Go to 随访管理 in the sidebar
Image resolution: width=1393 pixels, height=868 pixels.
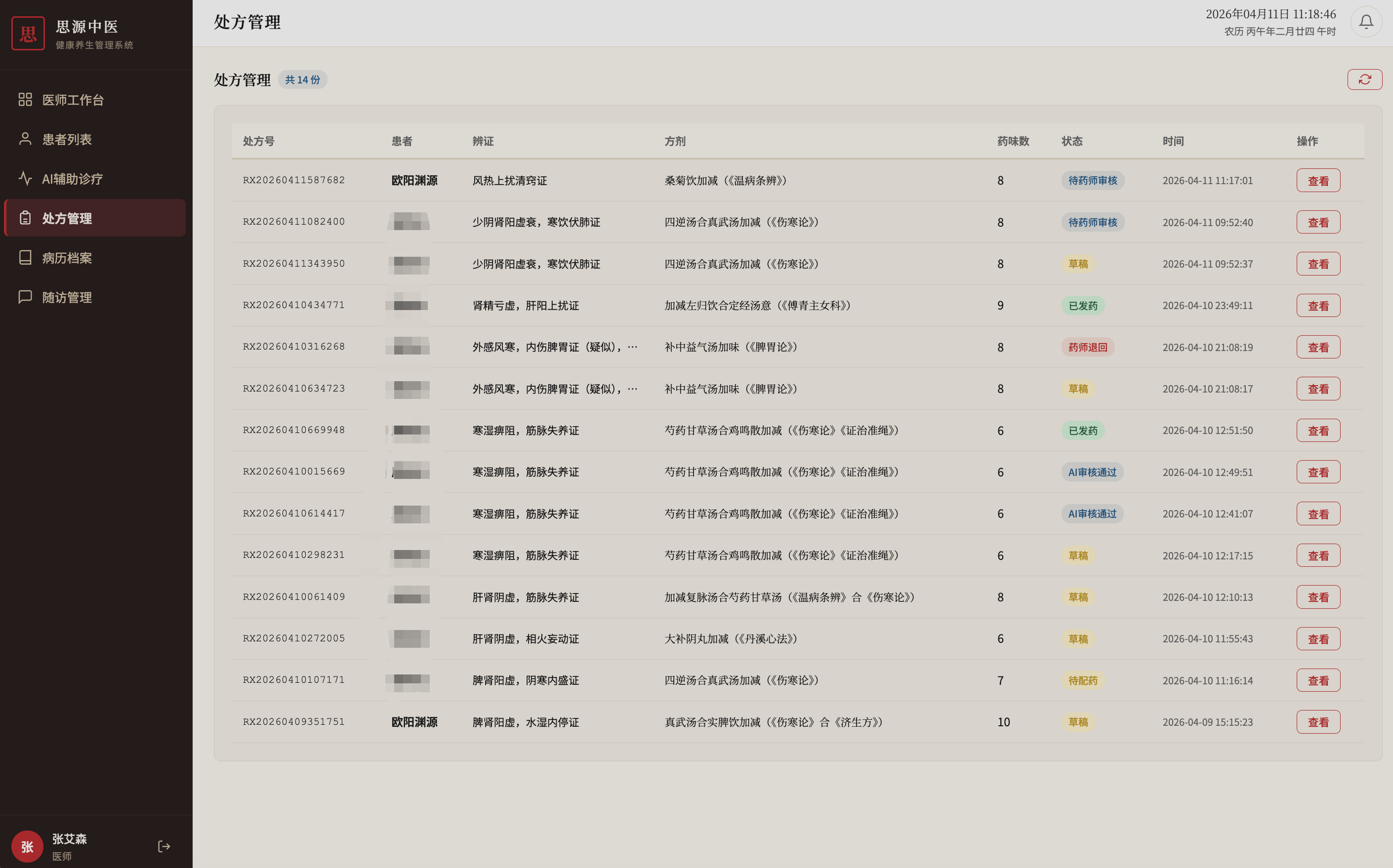tap(67, 297)
